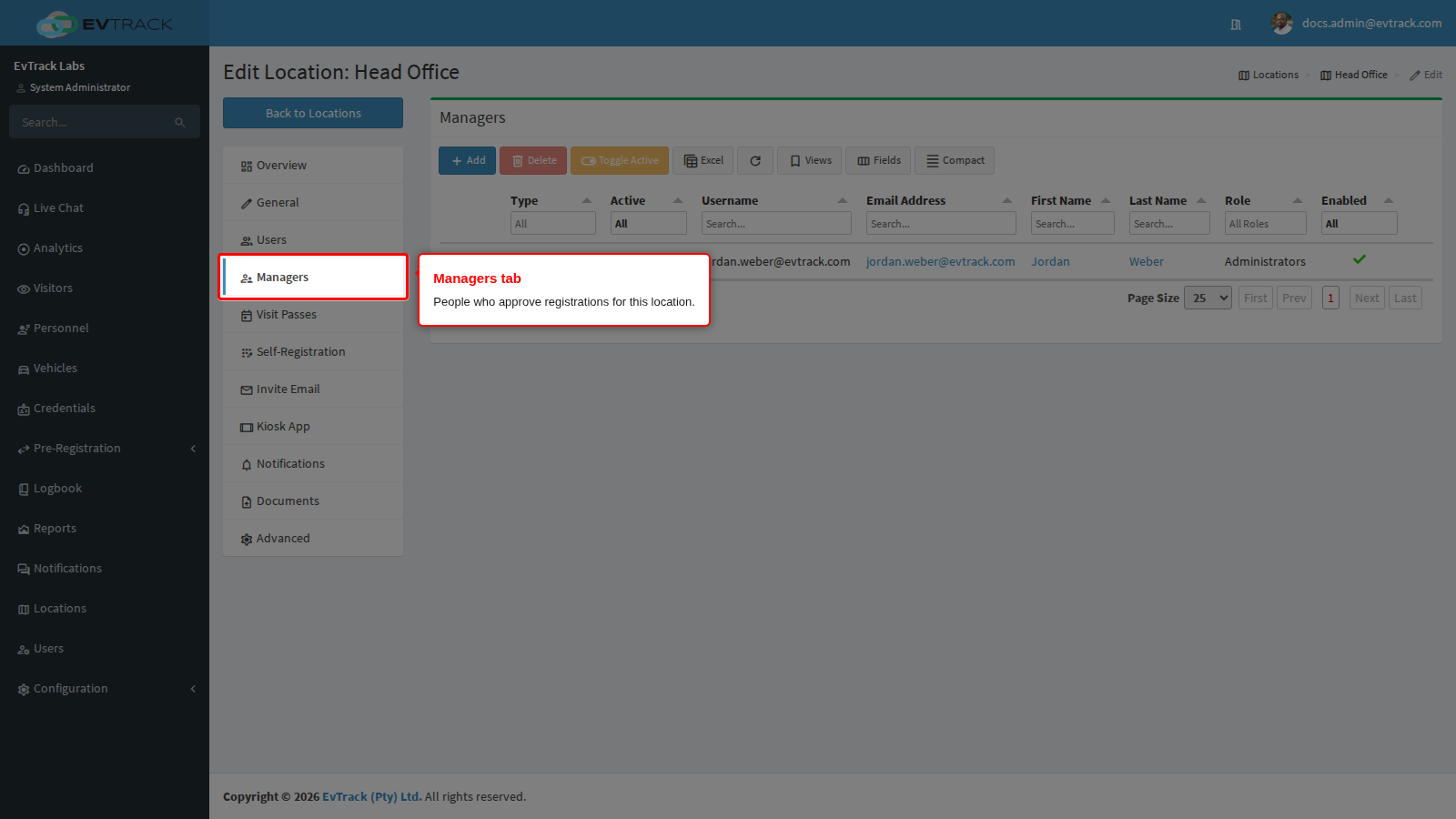
Task: Go to Analytics in the sidebar
Action: (x=105, y=248)
